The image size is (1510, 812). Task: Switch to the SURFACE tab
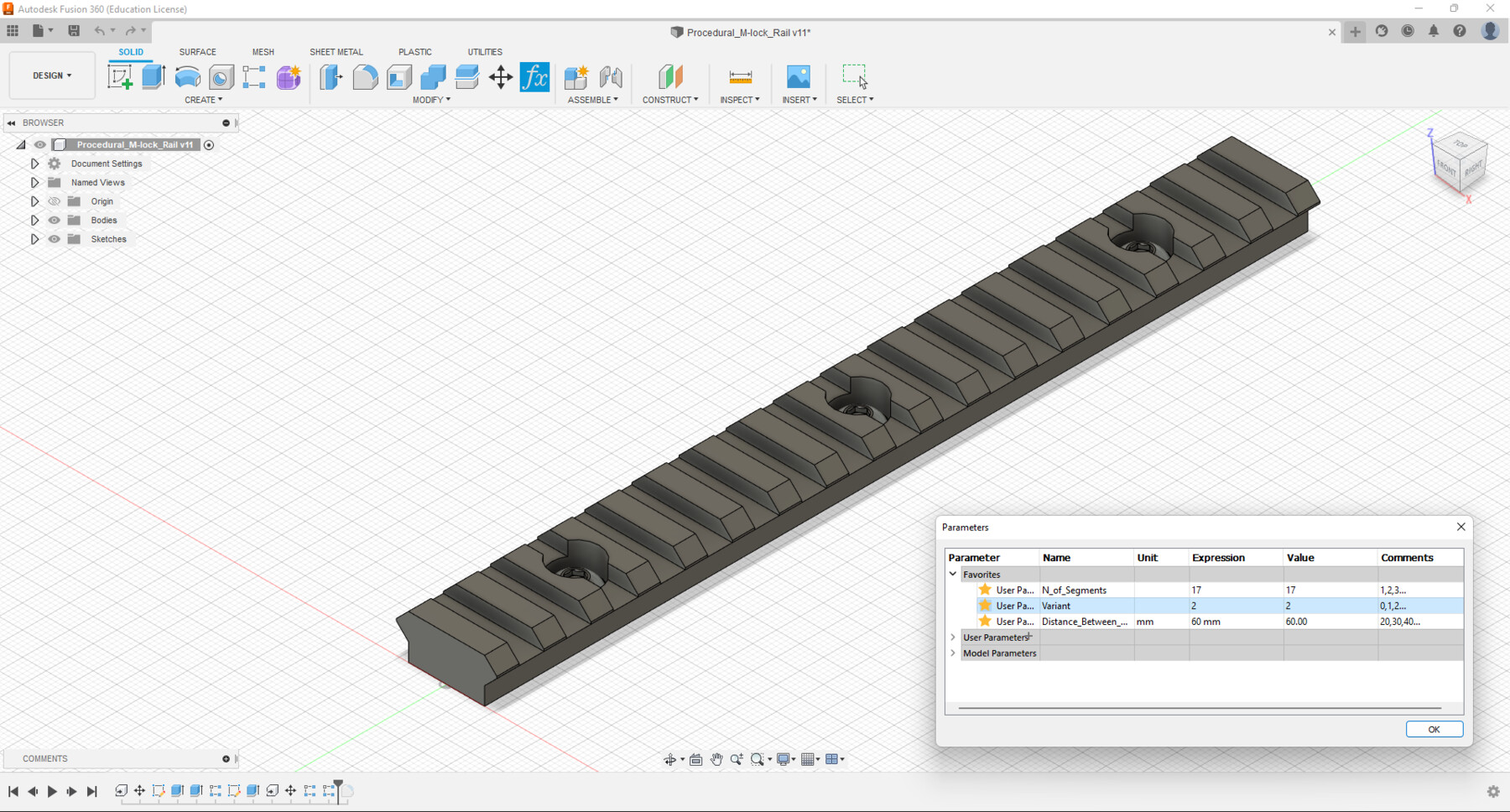coord(197,52)
